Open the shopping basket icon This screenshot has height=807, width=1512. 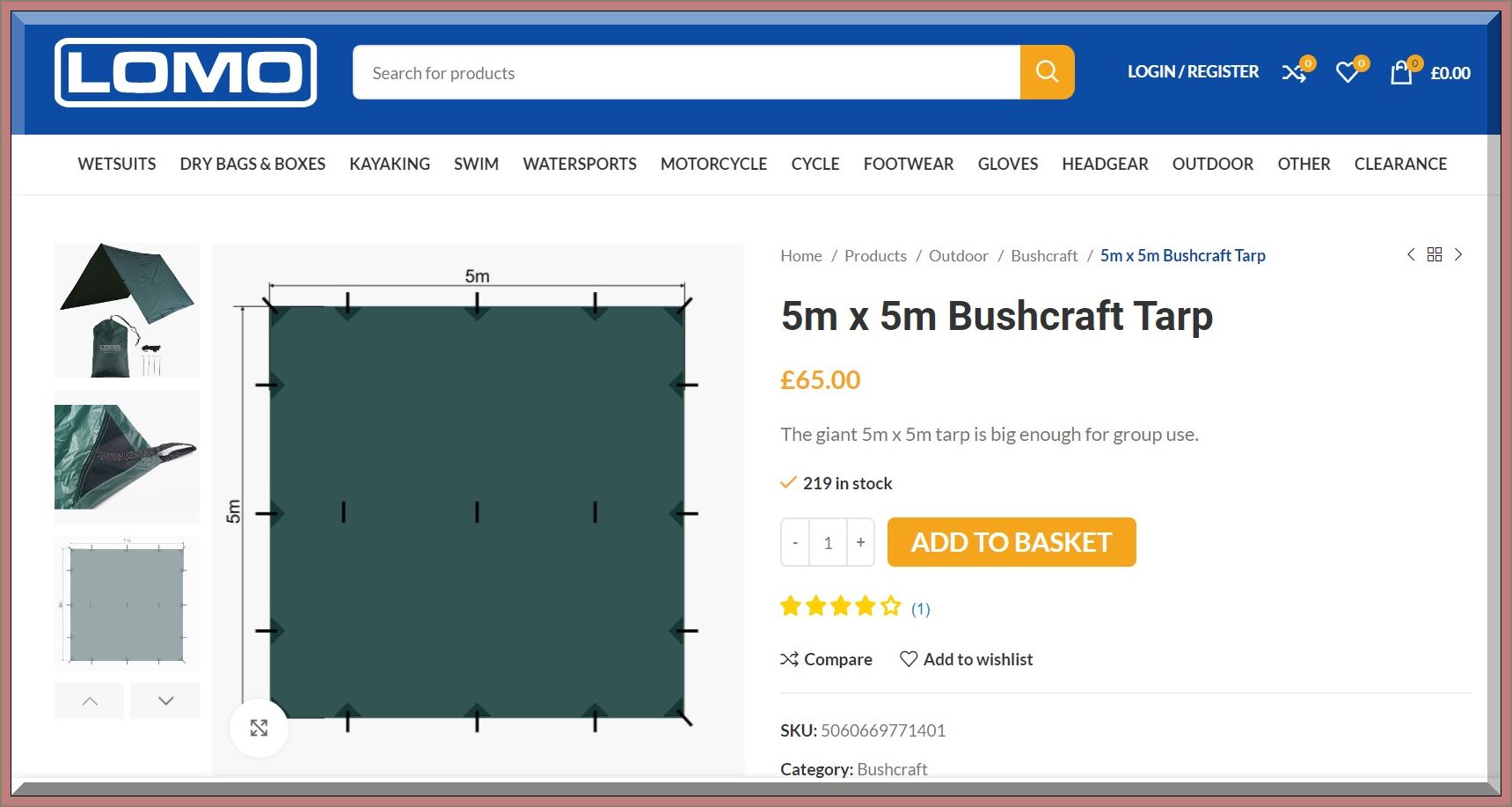click(1401, 73)
